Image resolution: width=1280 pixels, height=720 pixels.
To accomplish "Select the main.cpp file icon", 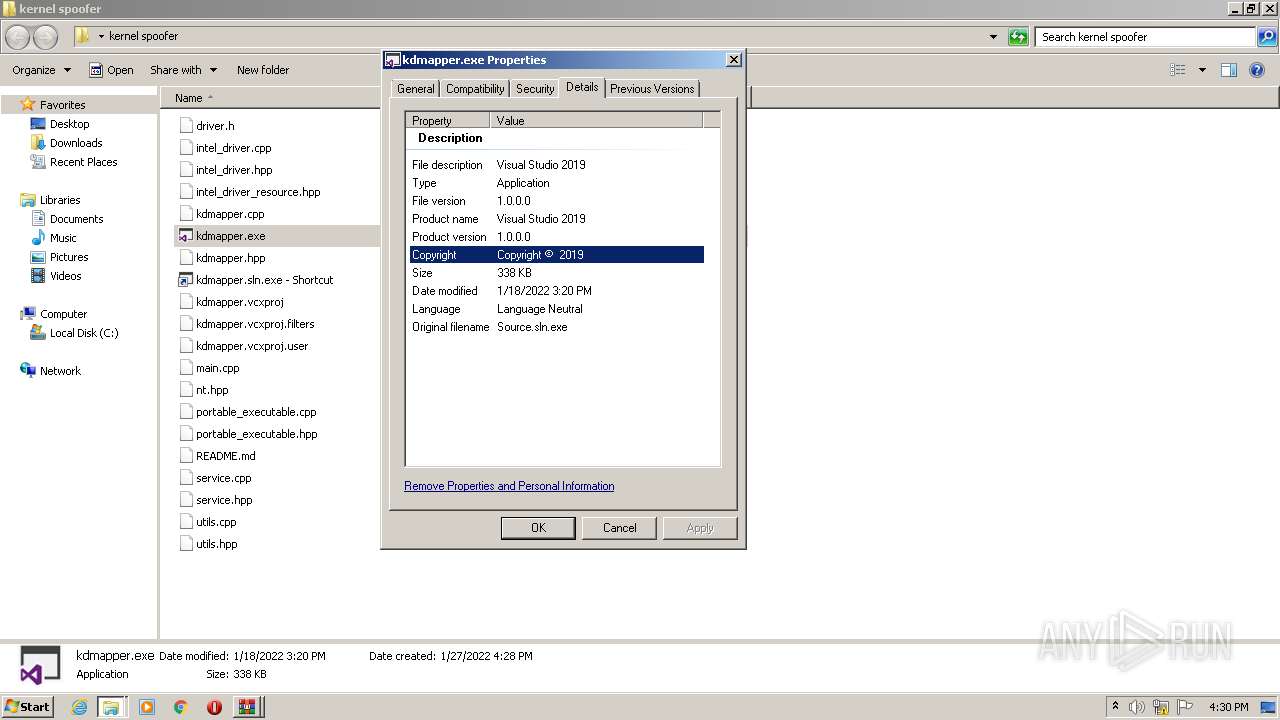I will tap(185, 368).
